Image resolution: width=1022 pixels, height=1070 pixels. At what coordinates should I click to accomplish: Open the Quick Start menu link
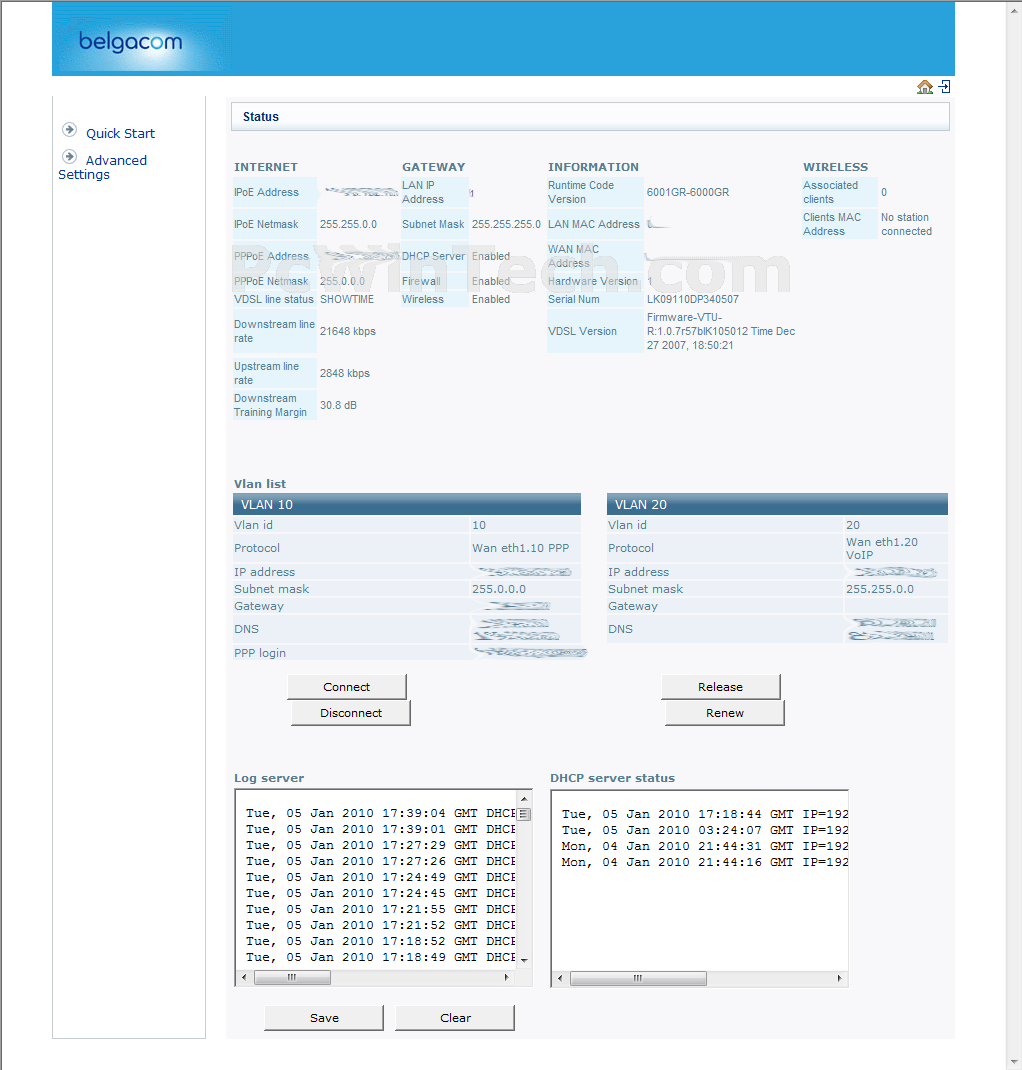pyautogui.click(x=120, y=133)
